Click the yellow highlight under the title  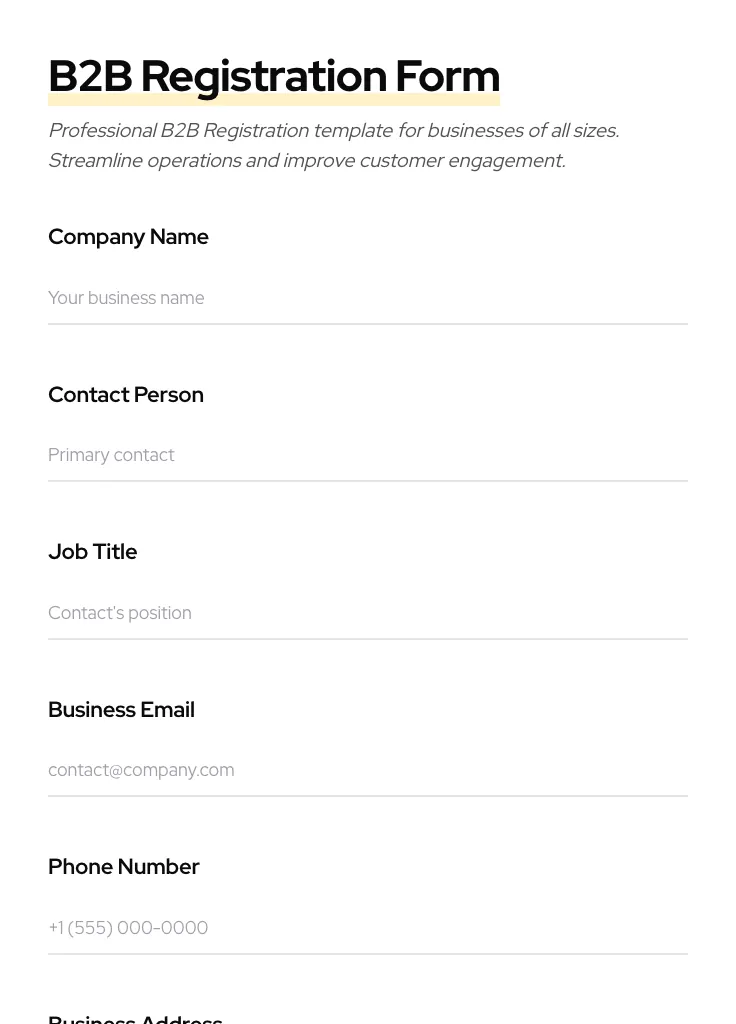[x=273, y=101]
